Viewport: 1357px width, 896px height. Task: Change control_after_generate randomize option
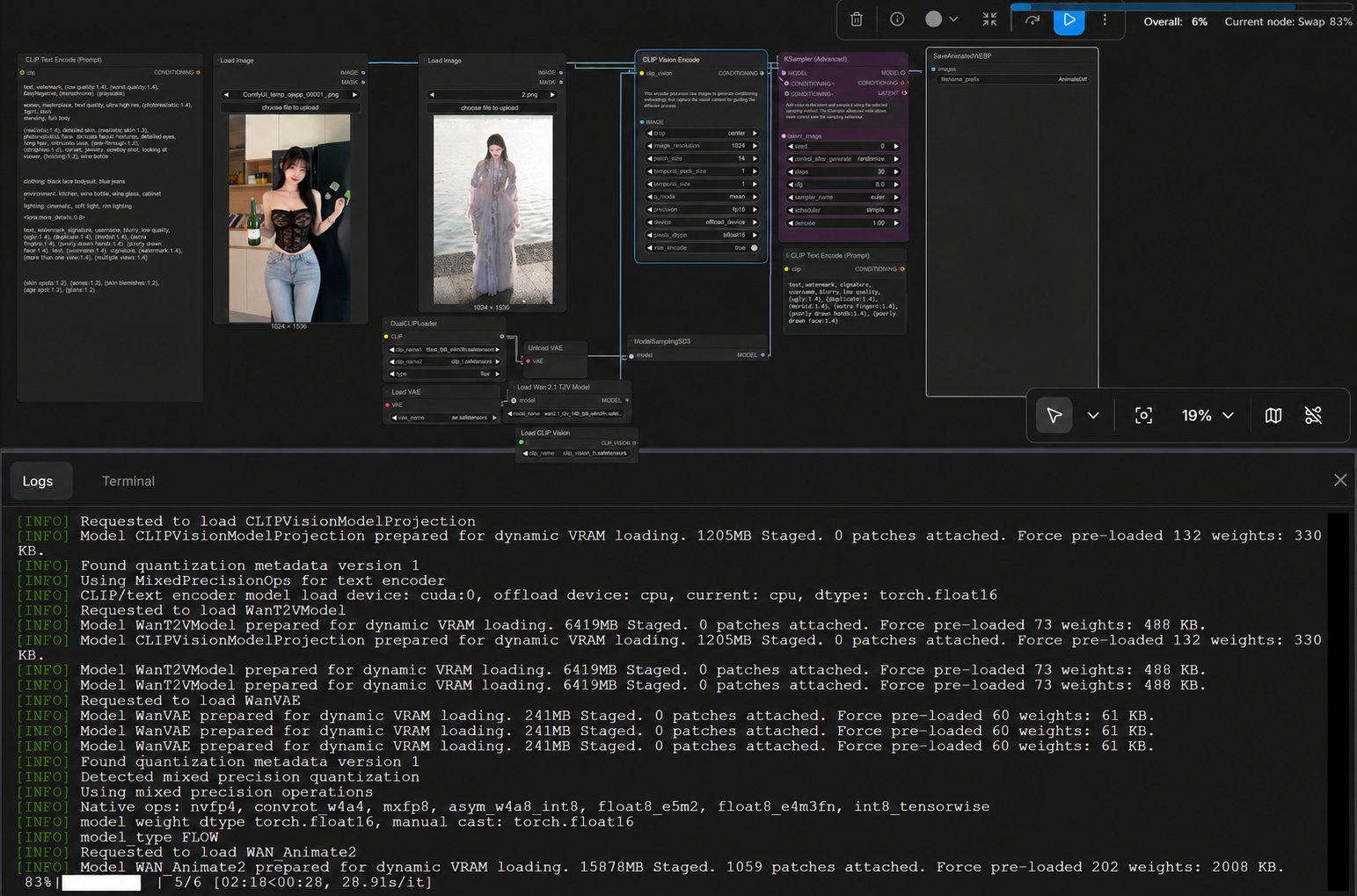[843, 159]
